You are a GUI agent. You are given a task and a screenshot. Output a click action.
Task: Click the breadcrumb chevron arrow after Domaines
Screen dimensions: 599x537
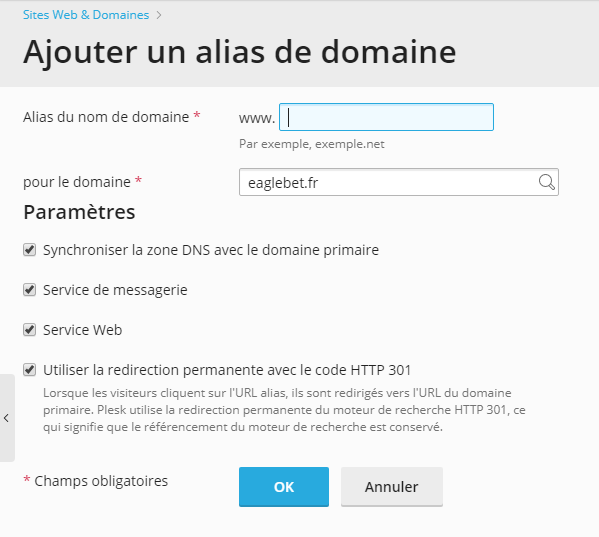click(x=159, y=15)
